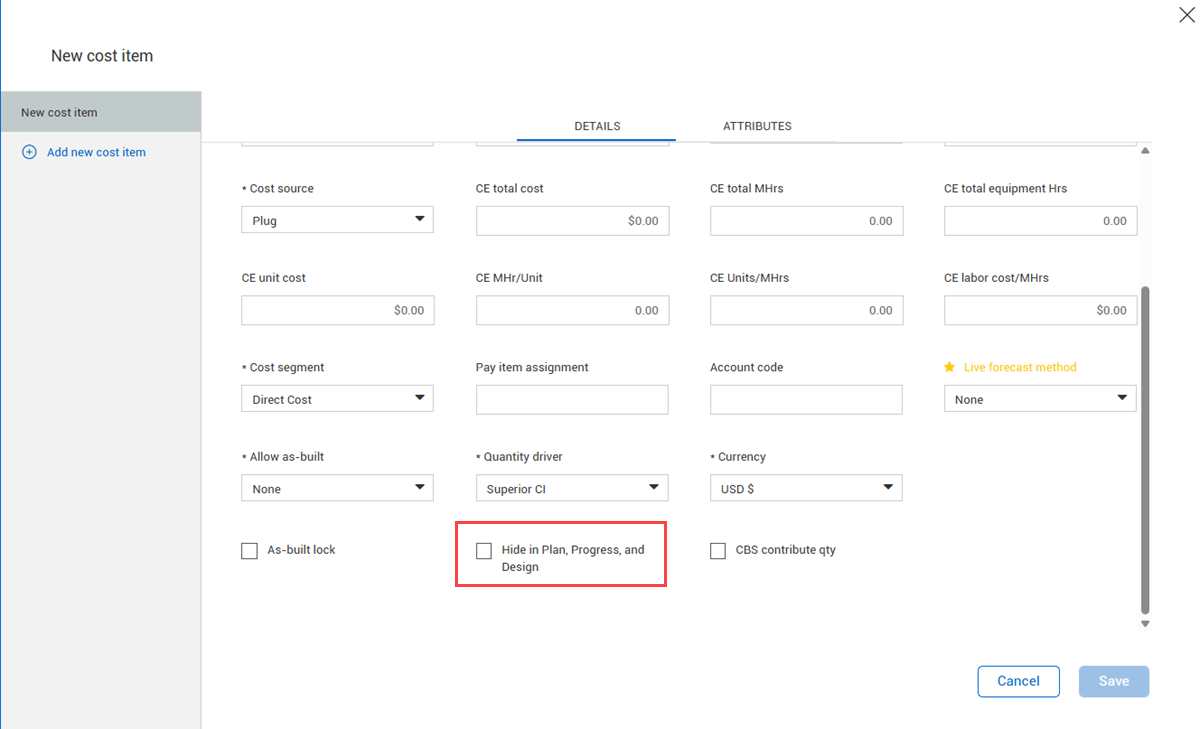The width and height of the screenshot is (1200, 729).
Task: Close the New cost item dialog
Action: (x=1187, y=14)
